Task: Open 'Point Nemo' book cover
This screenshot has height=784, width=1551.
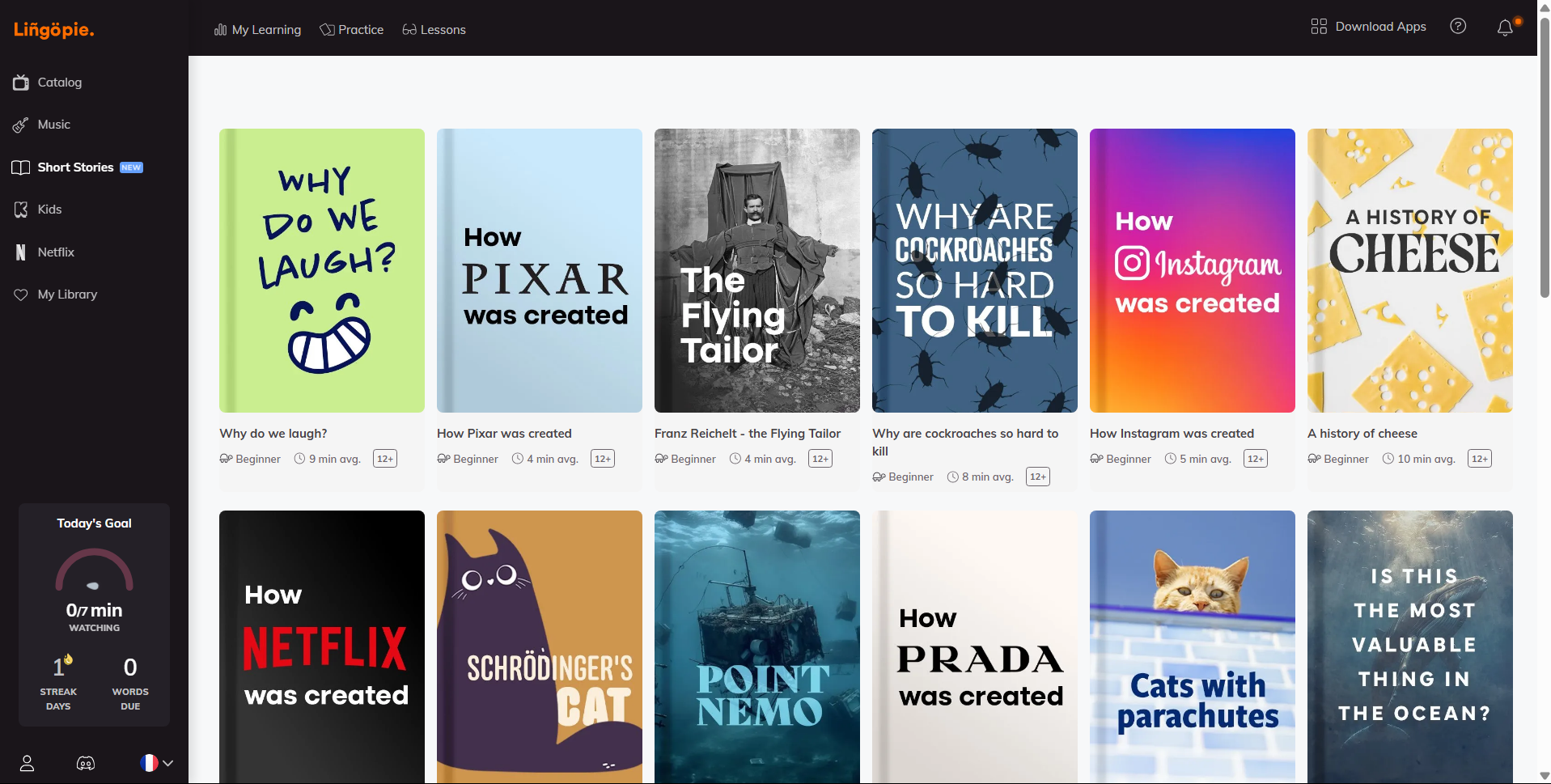Action: click(x=757, y=646)
